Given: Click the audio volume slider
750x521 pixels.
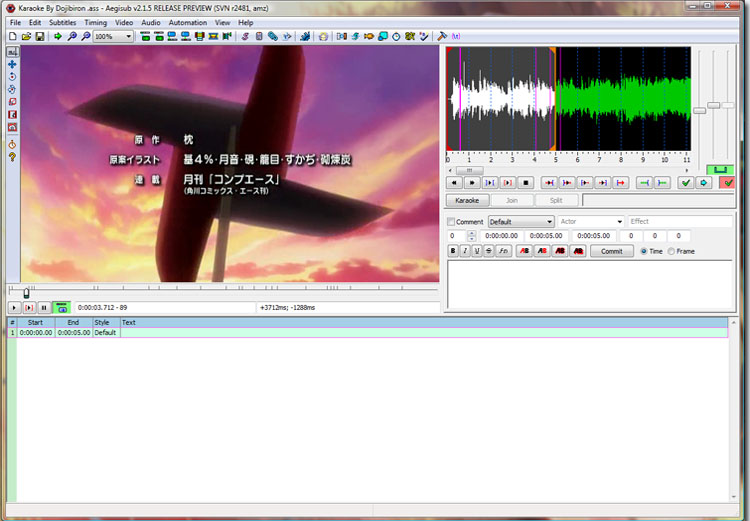Looking at the screenshot, I should 728,105.
